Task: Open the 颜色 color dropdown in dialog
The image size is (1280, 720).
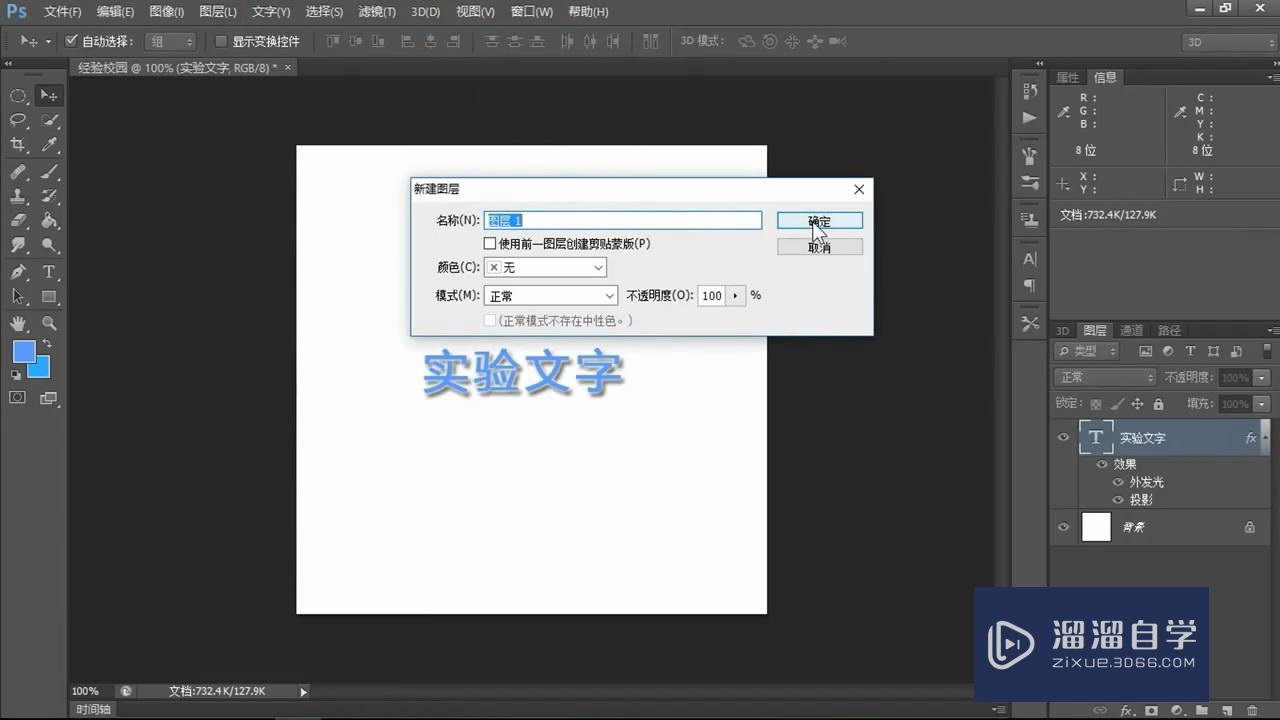Action: coord(545,268)
